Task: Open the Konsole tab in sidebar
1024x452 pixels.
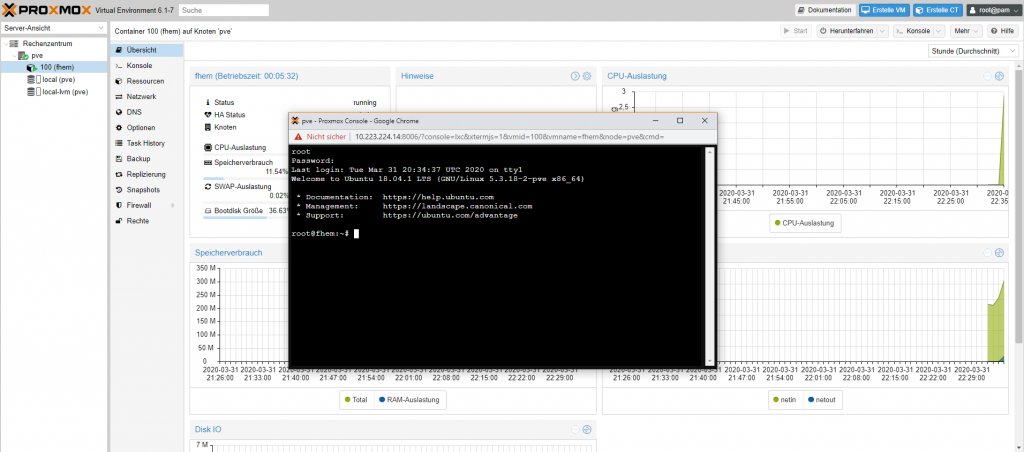Action: 146,65
